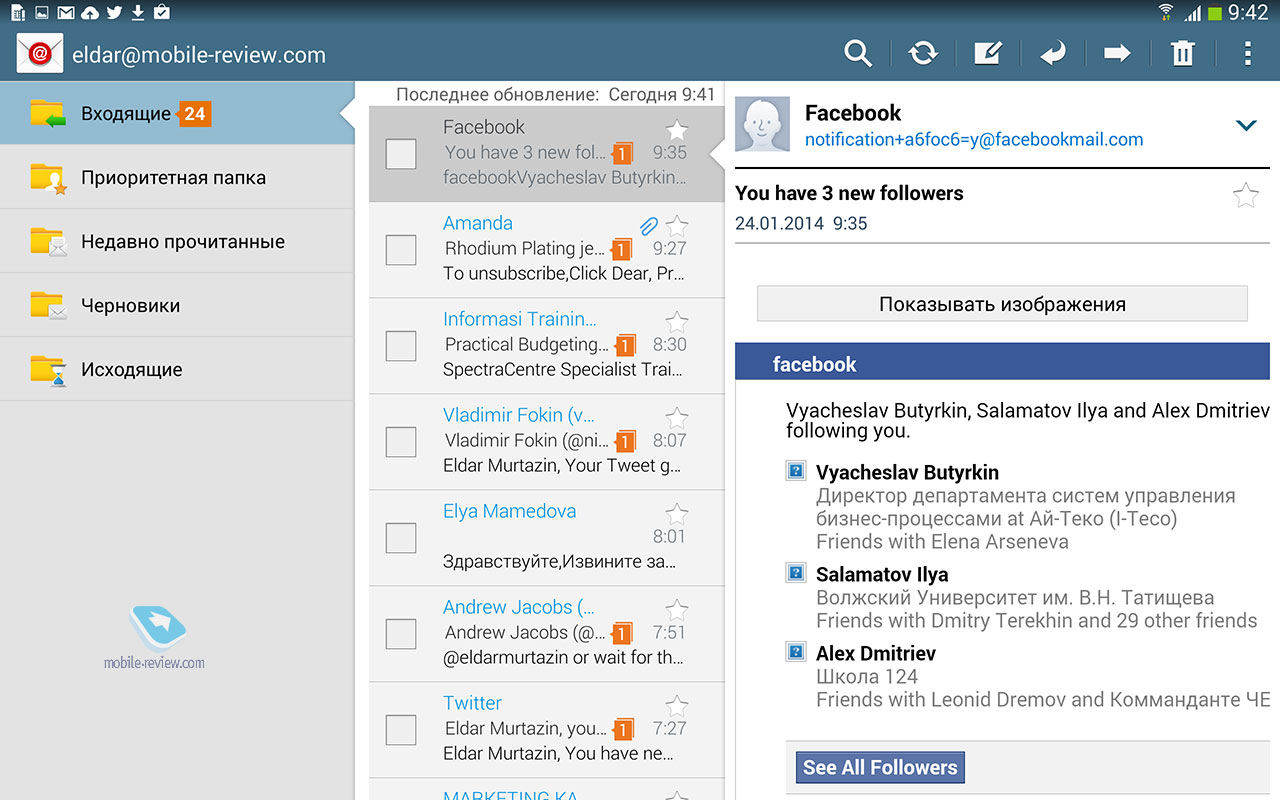The height and width of the screenshot is (800, 1280).
Task: Tap the email app icon
Action: tap(40, 54)
